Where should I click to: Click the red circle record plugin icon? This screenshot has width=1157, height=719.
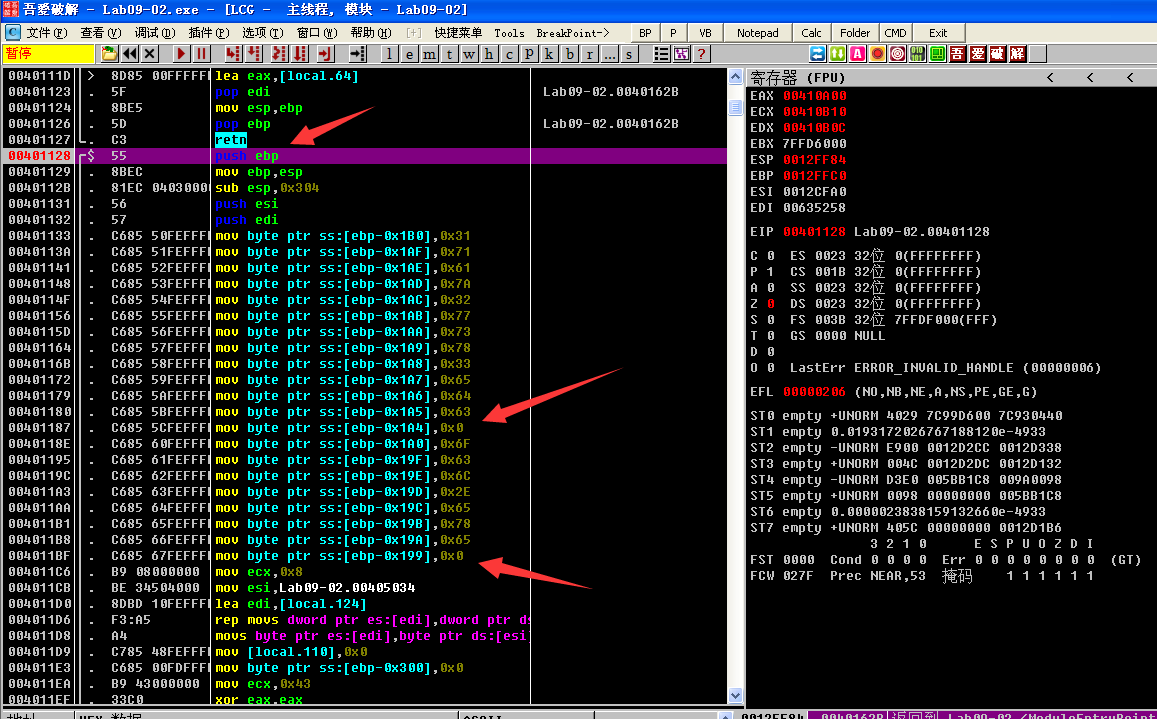877,54
